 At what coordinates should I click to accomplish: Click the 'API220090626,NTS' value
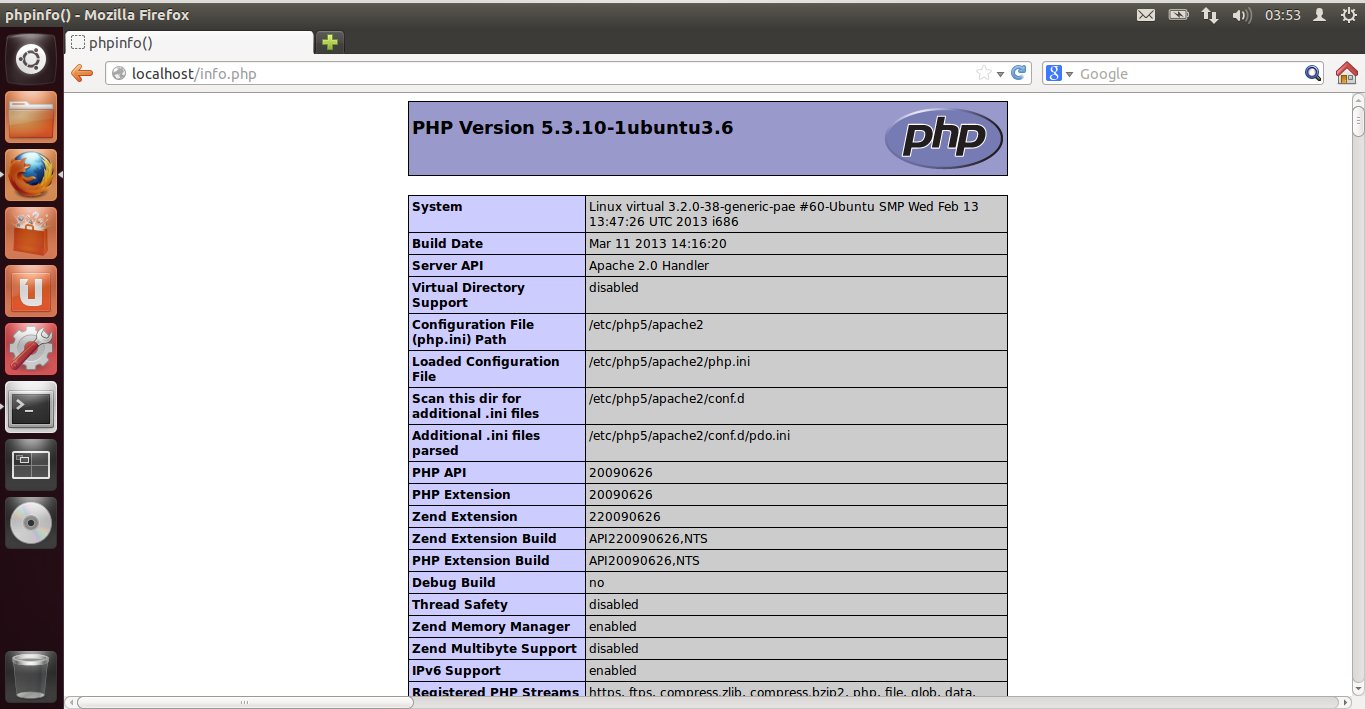tap(648, 539)
